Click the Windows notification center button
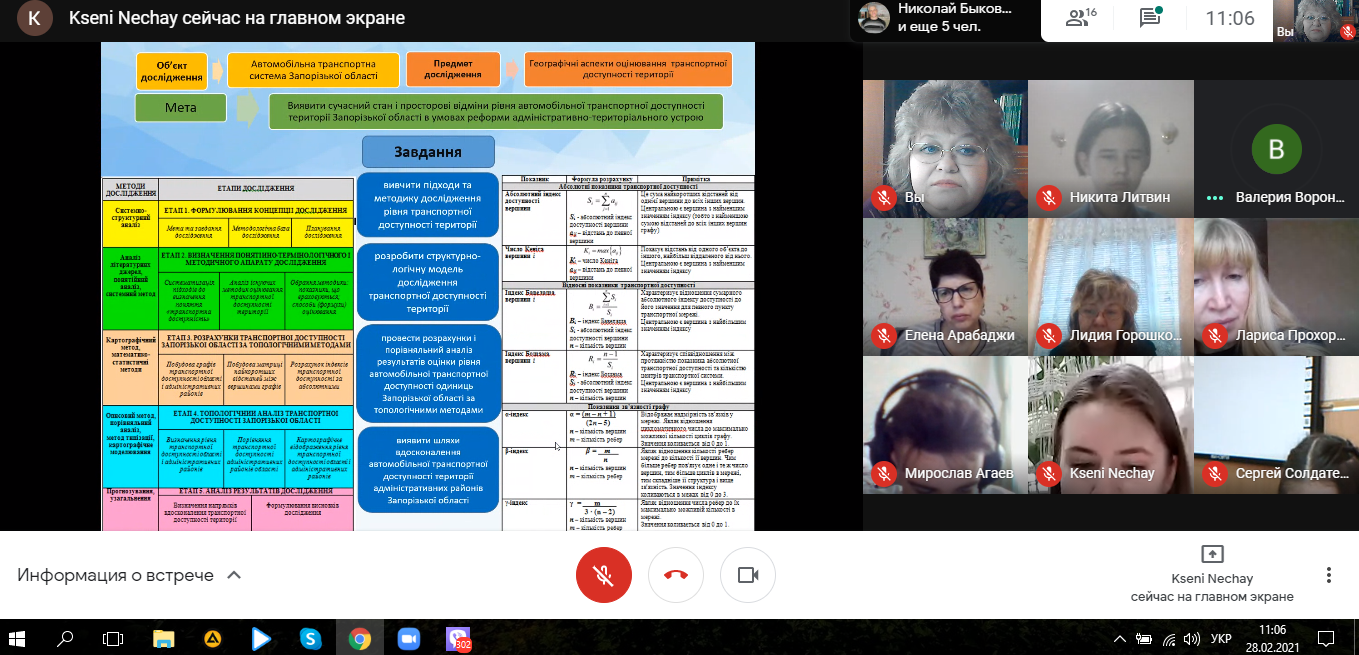This screenshot has height=655, width=1359. tap(1324, 637)
